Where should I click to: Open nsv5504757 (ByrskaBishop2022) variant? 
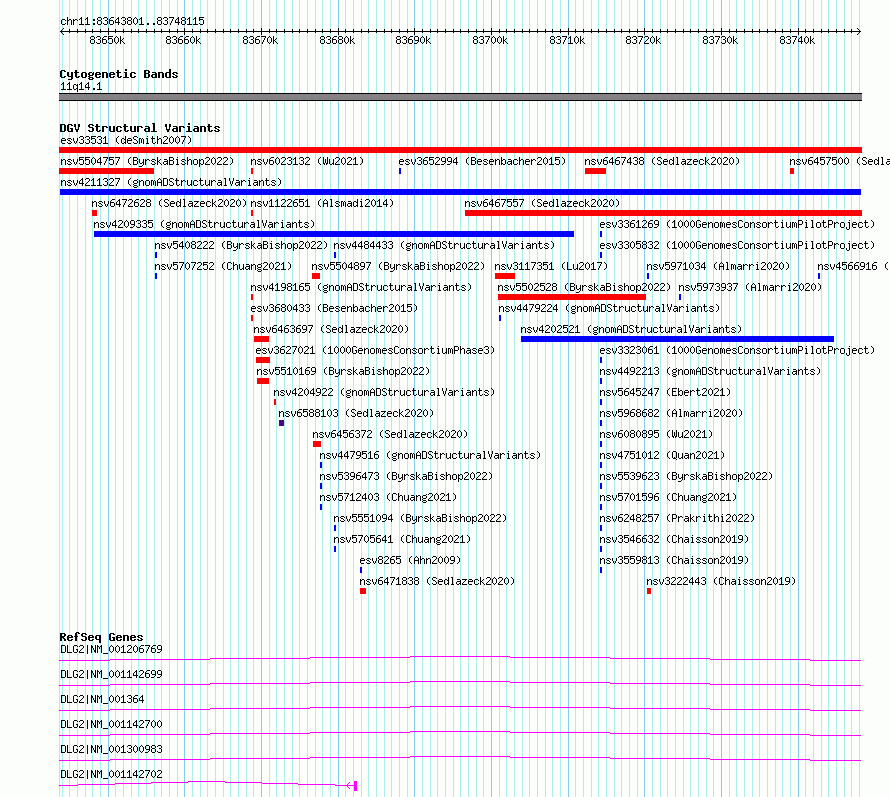point(147,161)
